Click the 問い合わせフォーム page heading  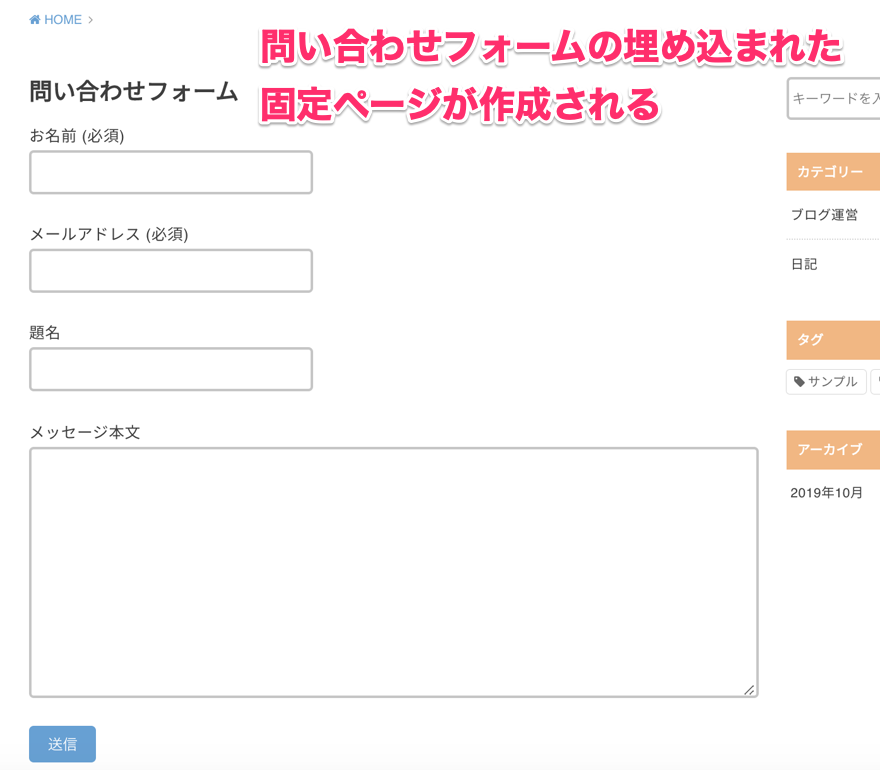(134, 92)
